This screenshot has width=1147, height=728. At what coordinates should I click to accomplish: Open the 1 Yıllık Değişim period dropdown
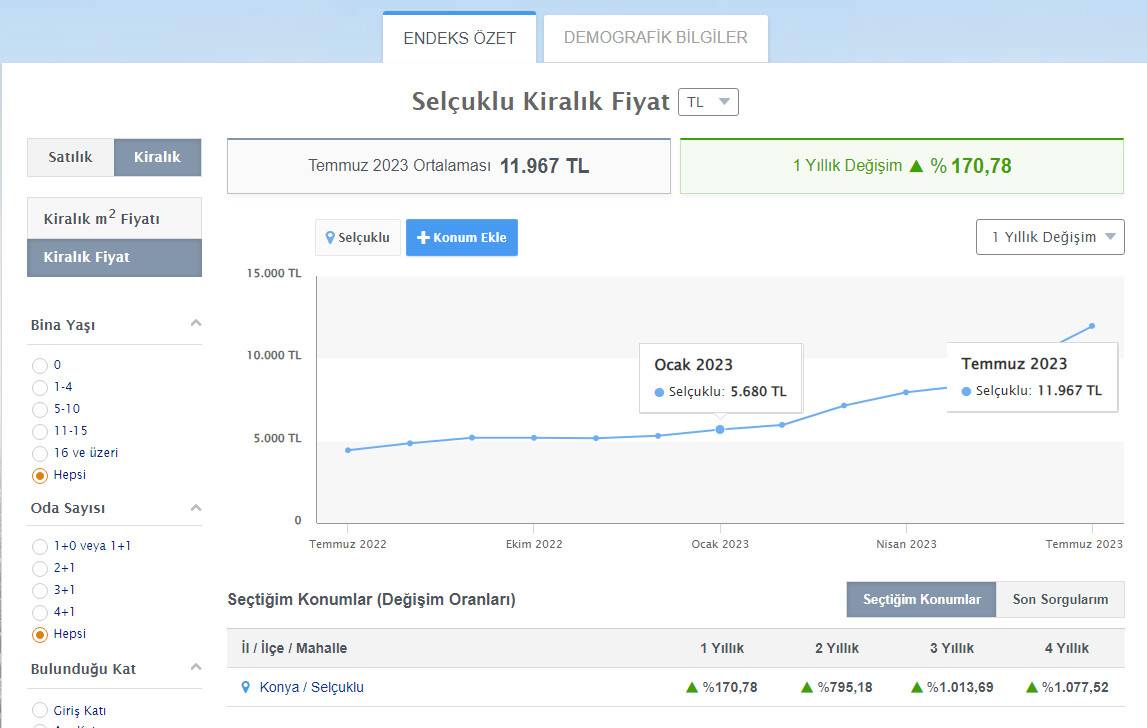tap(1050, 237)
